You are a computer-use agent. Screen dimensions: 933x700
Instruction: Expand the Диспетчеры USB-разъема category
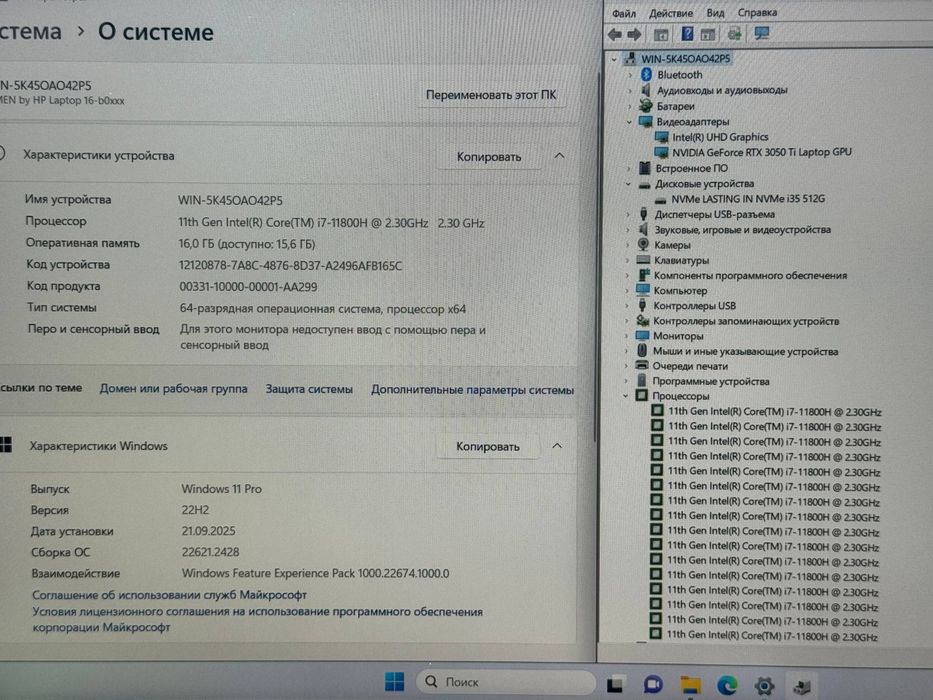[628, 214]
